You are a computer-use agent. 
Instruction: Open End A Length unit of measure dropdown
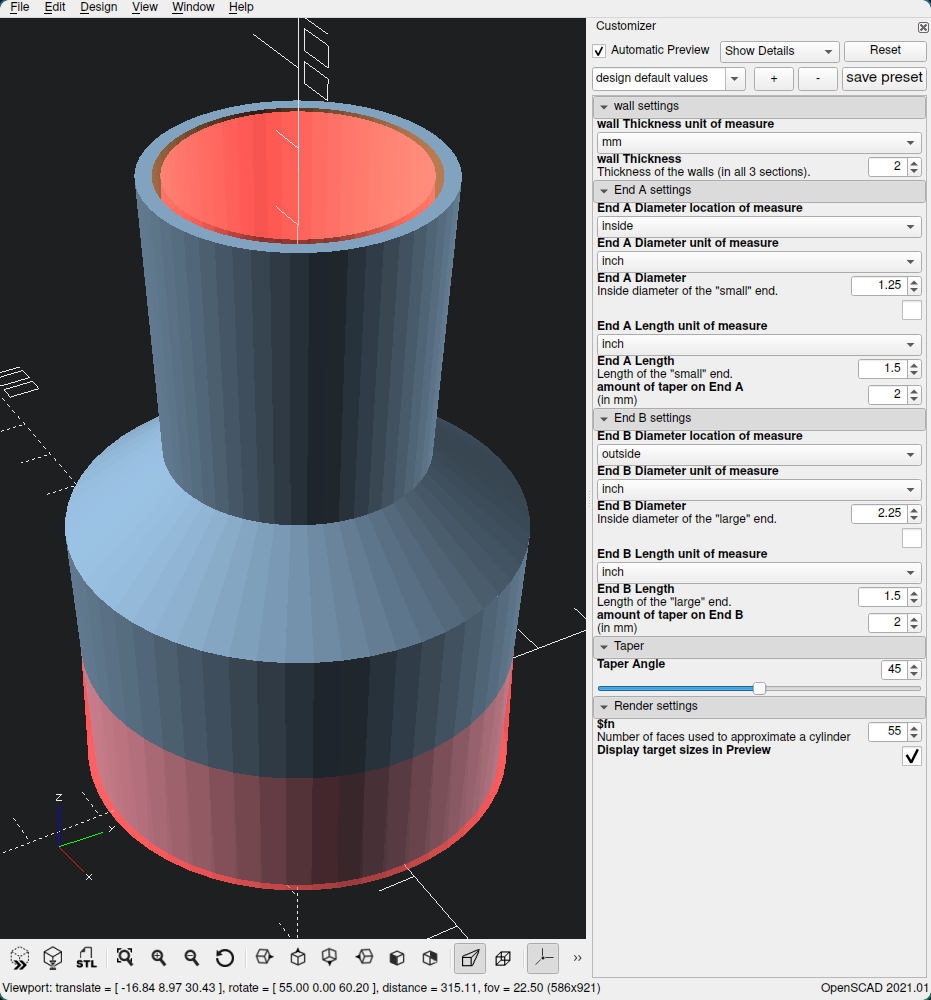[x=759, y=344]
